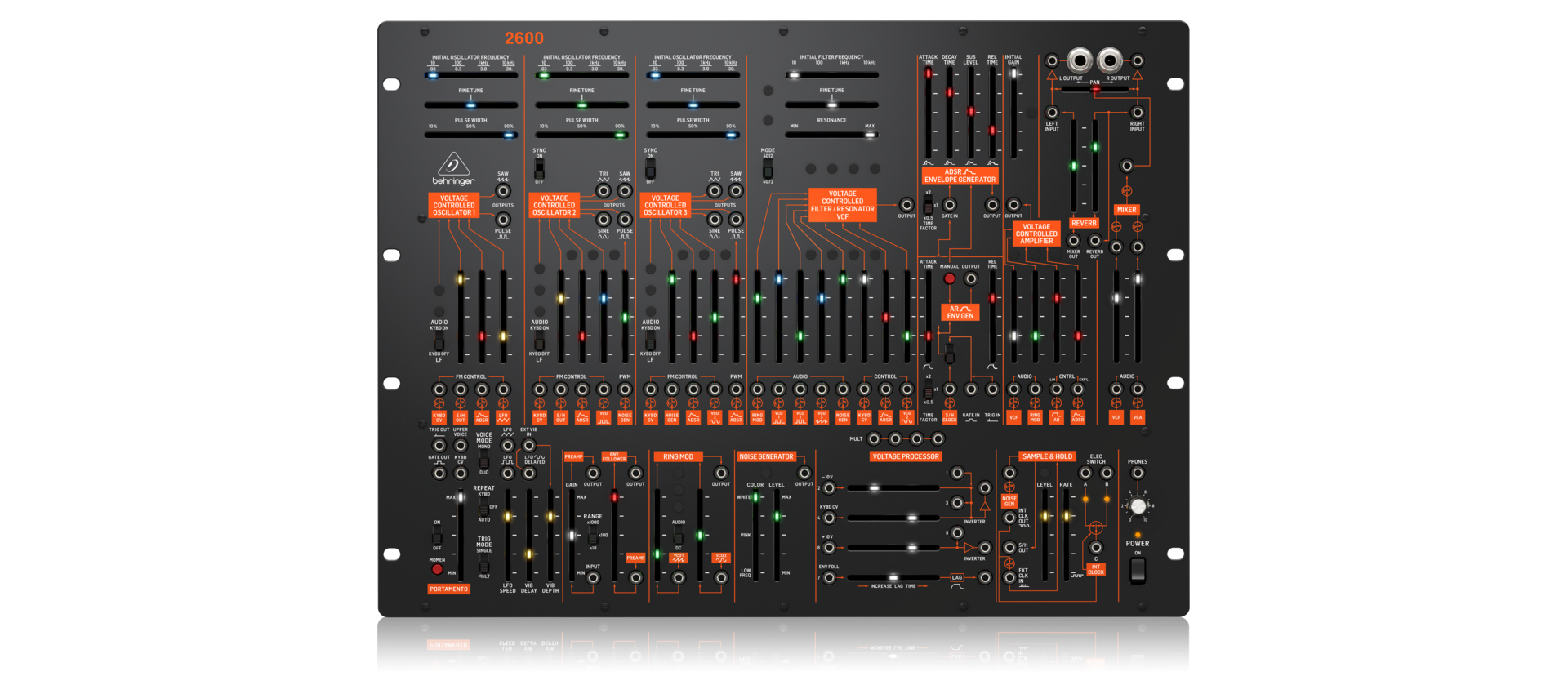Click the TRIG OUT jack

(x=439, y=446)
